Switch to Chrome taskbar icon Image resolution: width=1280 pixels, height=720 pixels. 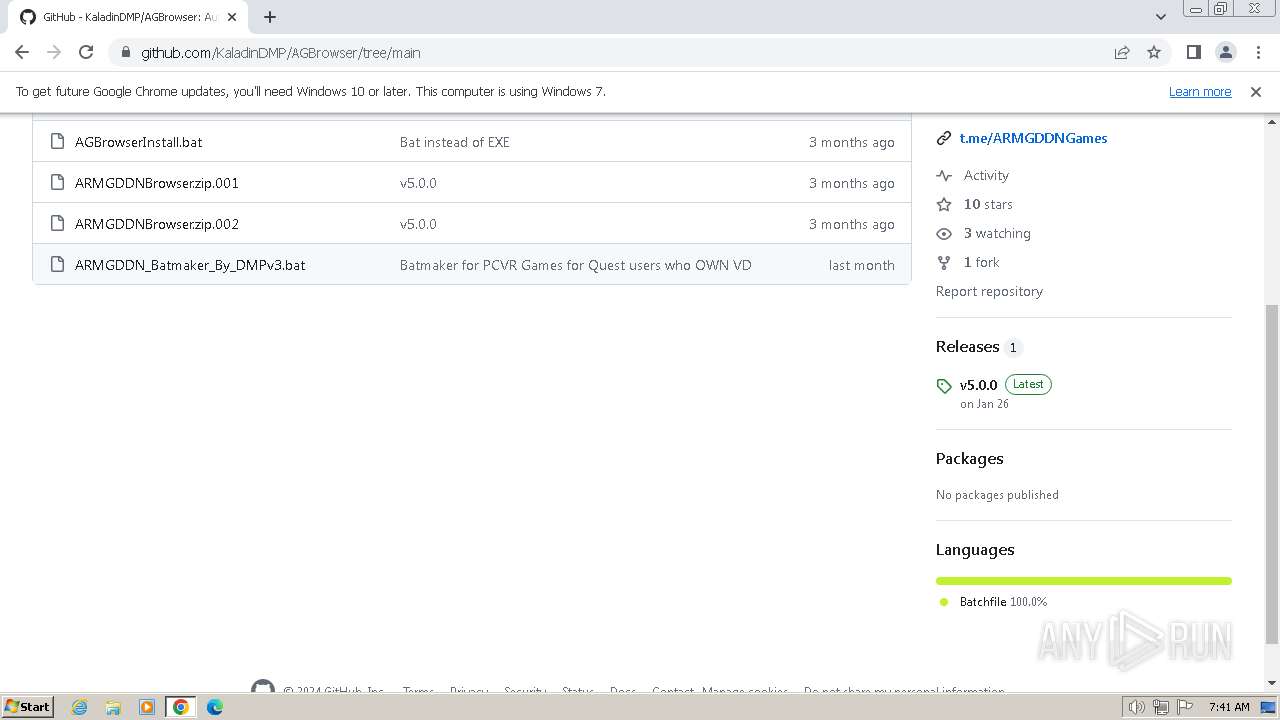tap(180, 706)
